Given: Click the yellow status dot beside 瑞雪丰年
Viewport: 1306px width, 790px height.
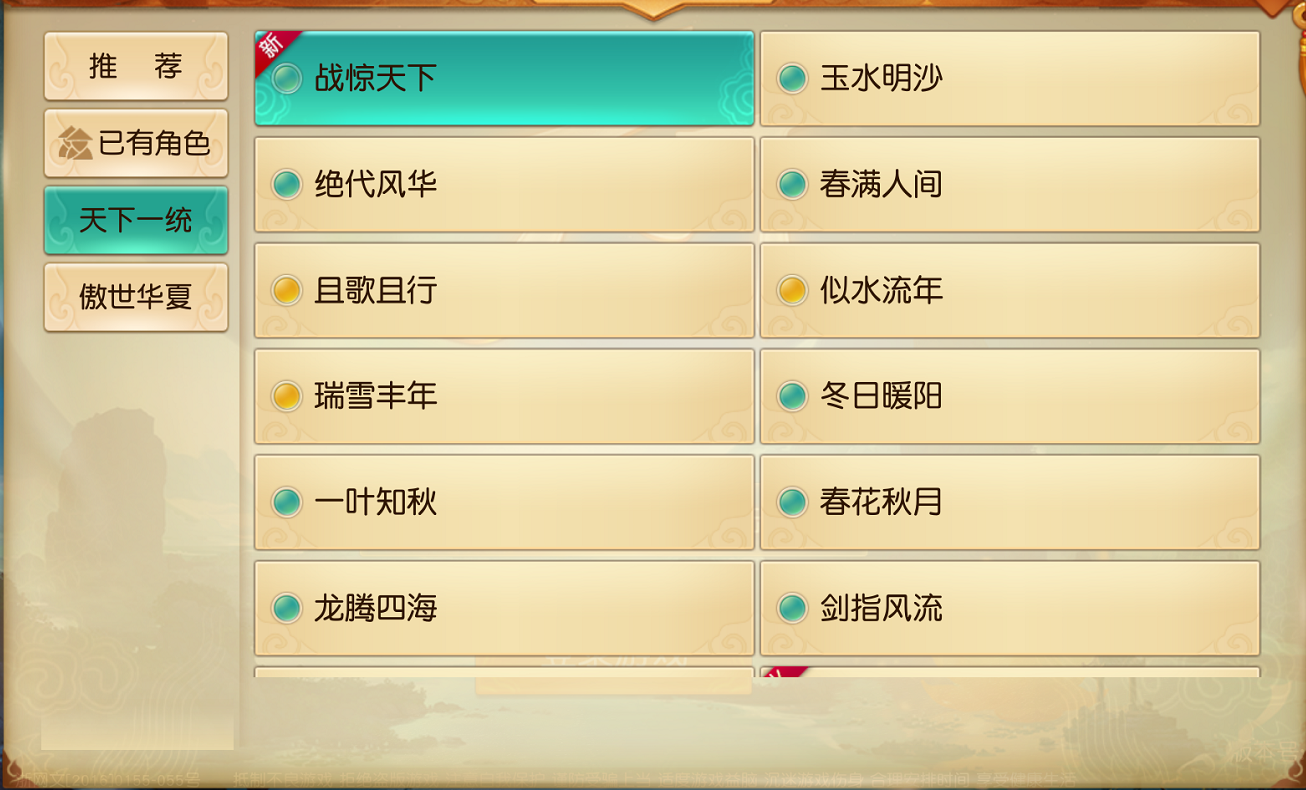Looking at the screenshot, I should coord(287,396).
